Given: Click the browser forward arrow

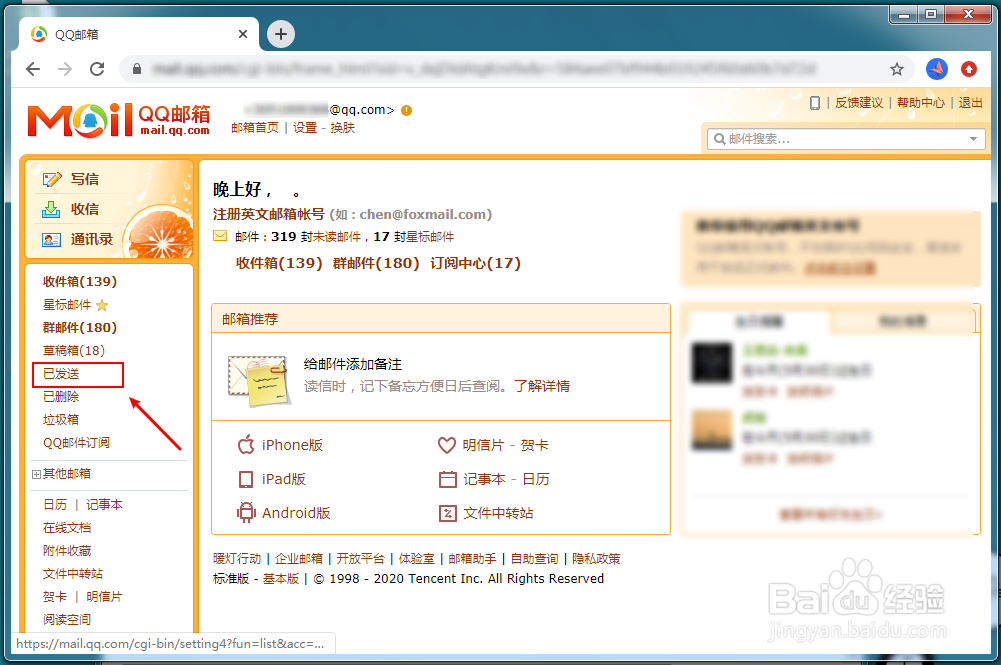Looking at the screenshot, I should tap(65, 69).
